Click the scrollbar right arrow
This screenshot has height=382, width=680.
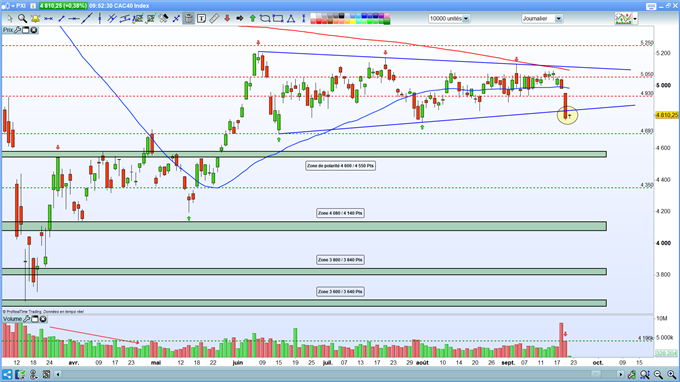pyautogui.click(x=621, y=374)
